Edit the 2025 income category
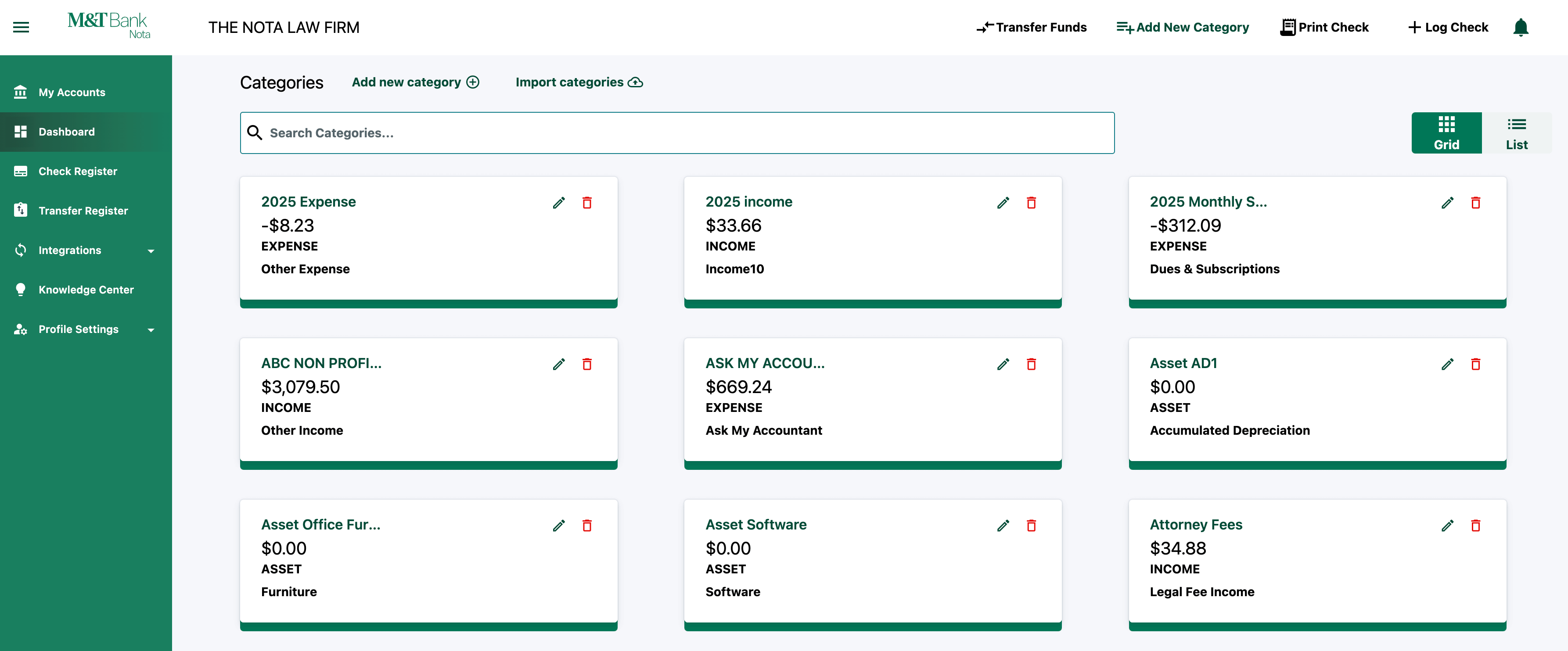1568x651 pixels. 1003,203
